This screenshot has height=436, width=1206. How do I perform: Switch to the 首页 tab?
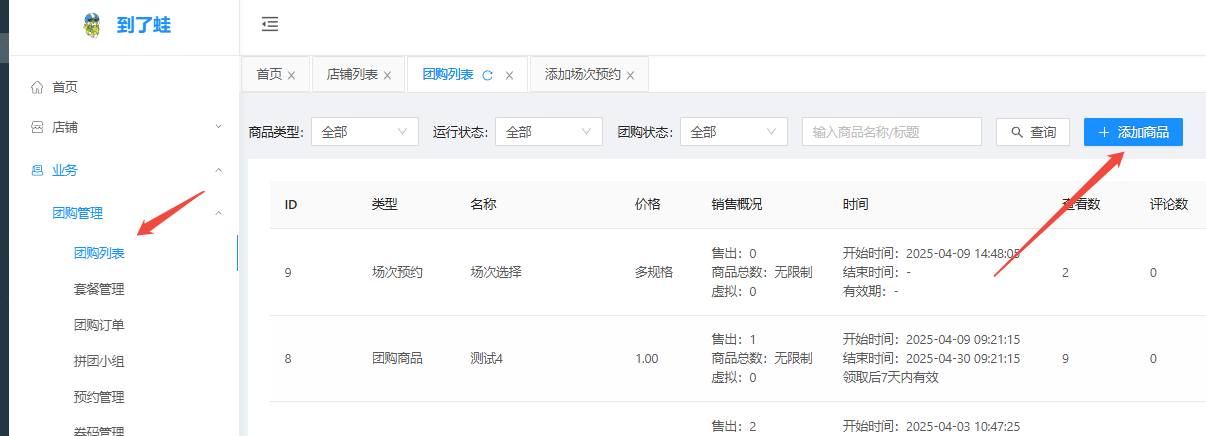coord(269,74)
